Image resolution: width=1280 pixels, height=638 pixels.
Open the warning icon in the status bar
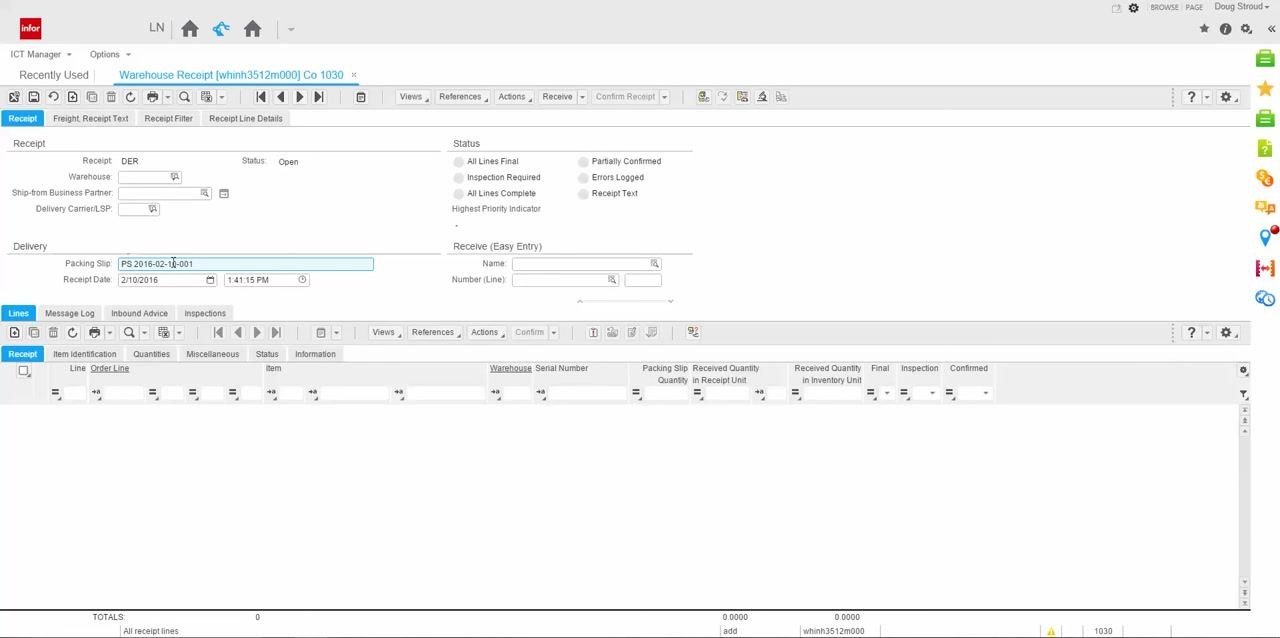[1051, 631]
